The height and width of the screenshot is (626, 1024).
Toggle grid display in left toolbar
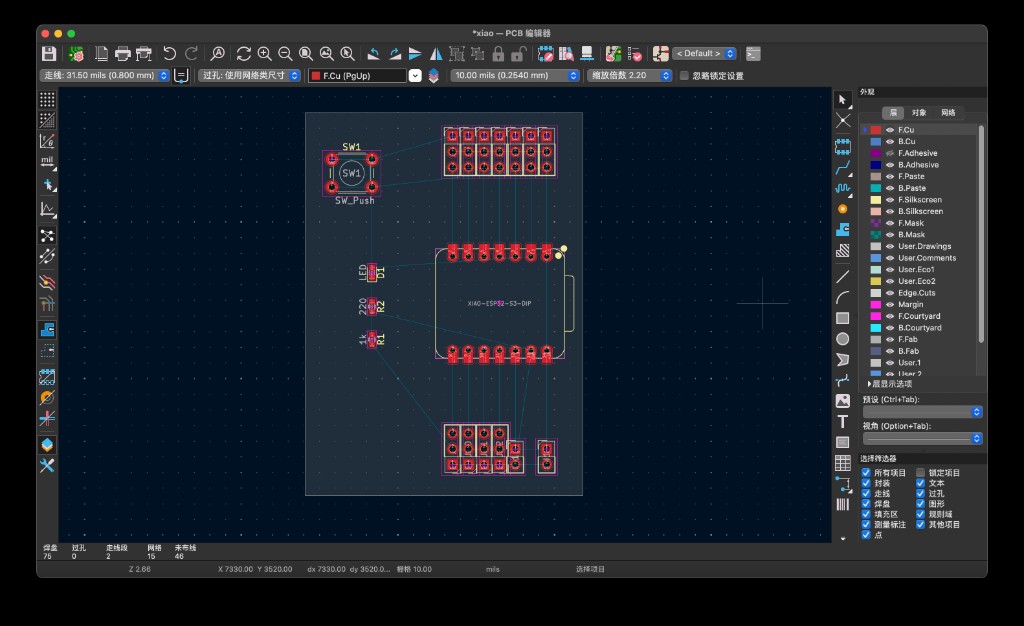47,99
